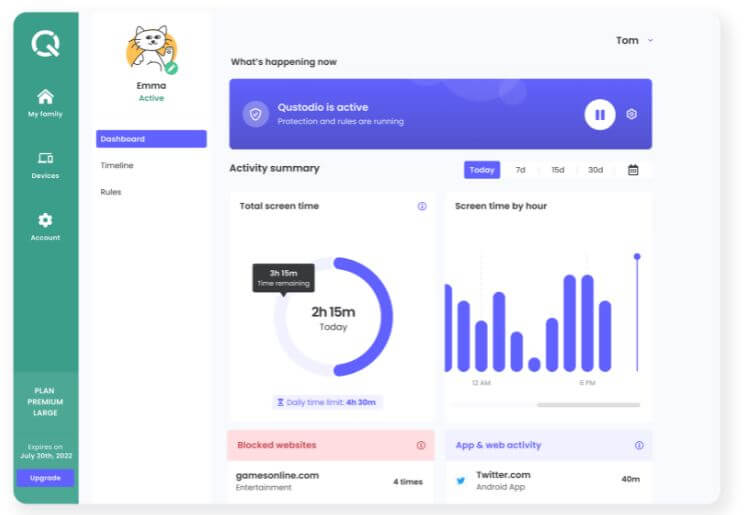Open the Dashboard tab
750x515 pixels.
[x=151, y=139]
